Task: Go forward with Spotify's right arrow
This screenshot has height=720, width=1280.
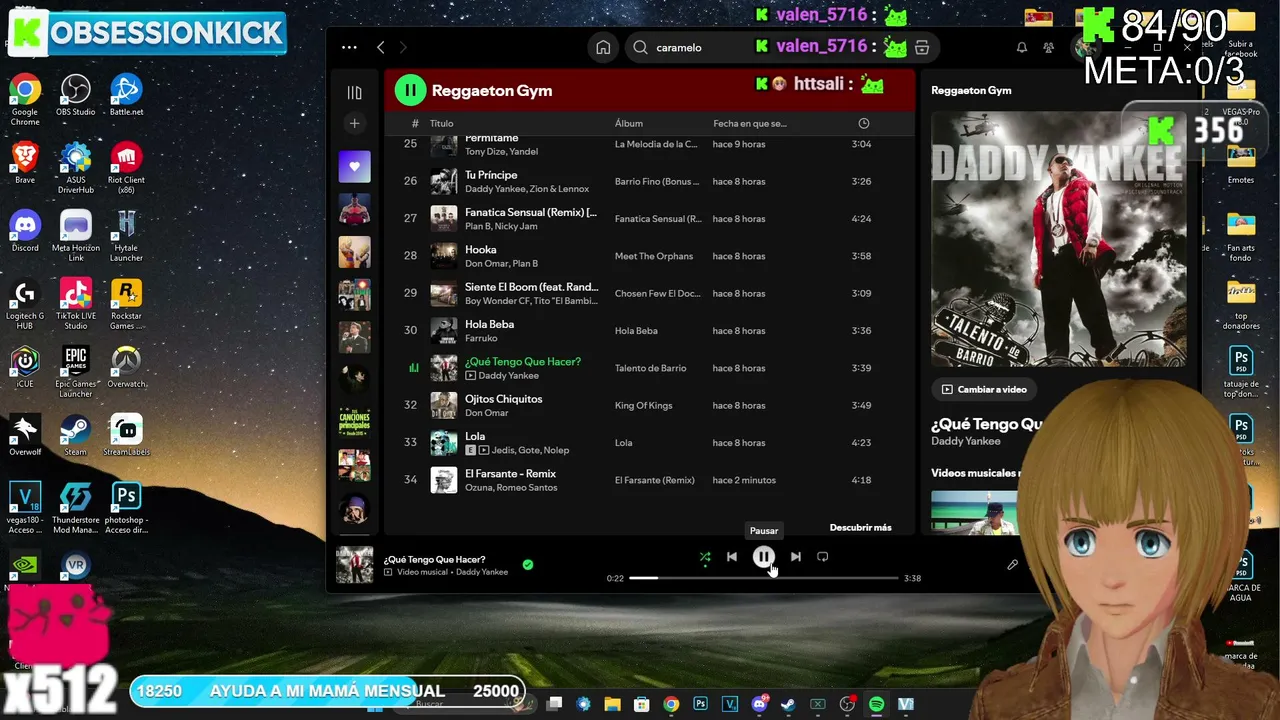Action: pyautogui.click(x=403, y=47)
